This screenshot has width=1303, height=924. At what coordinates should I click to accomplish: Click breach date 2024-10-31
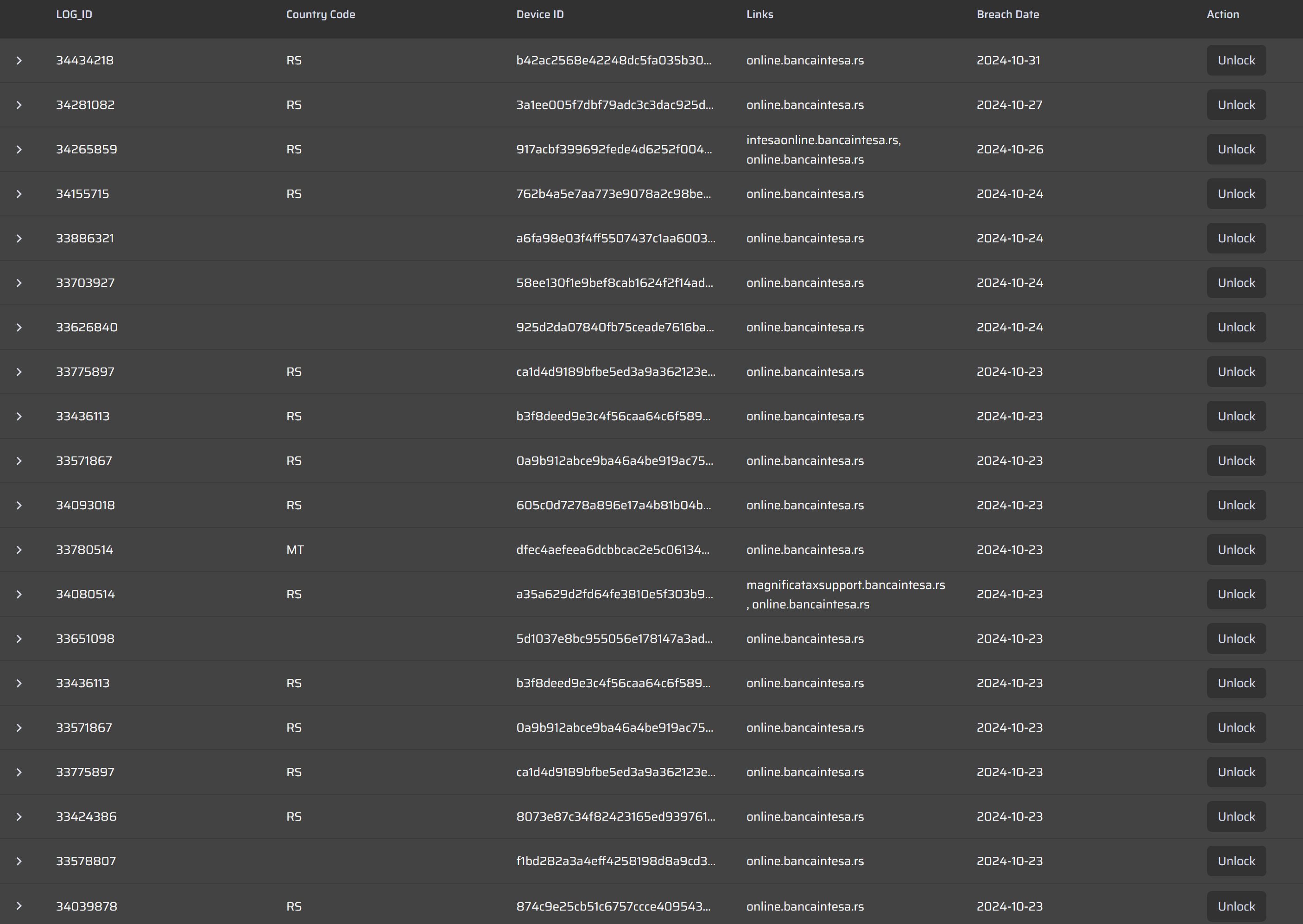click(1008, 60)
